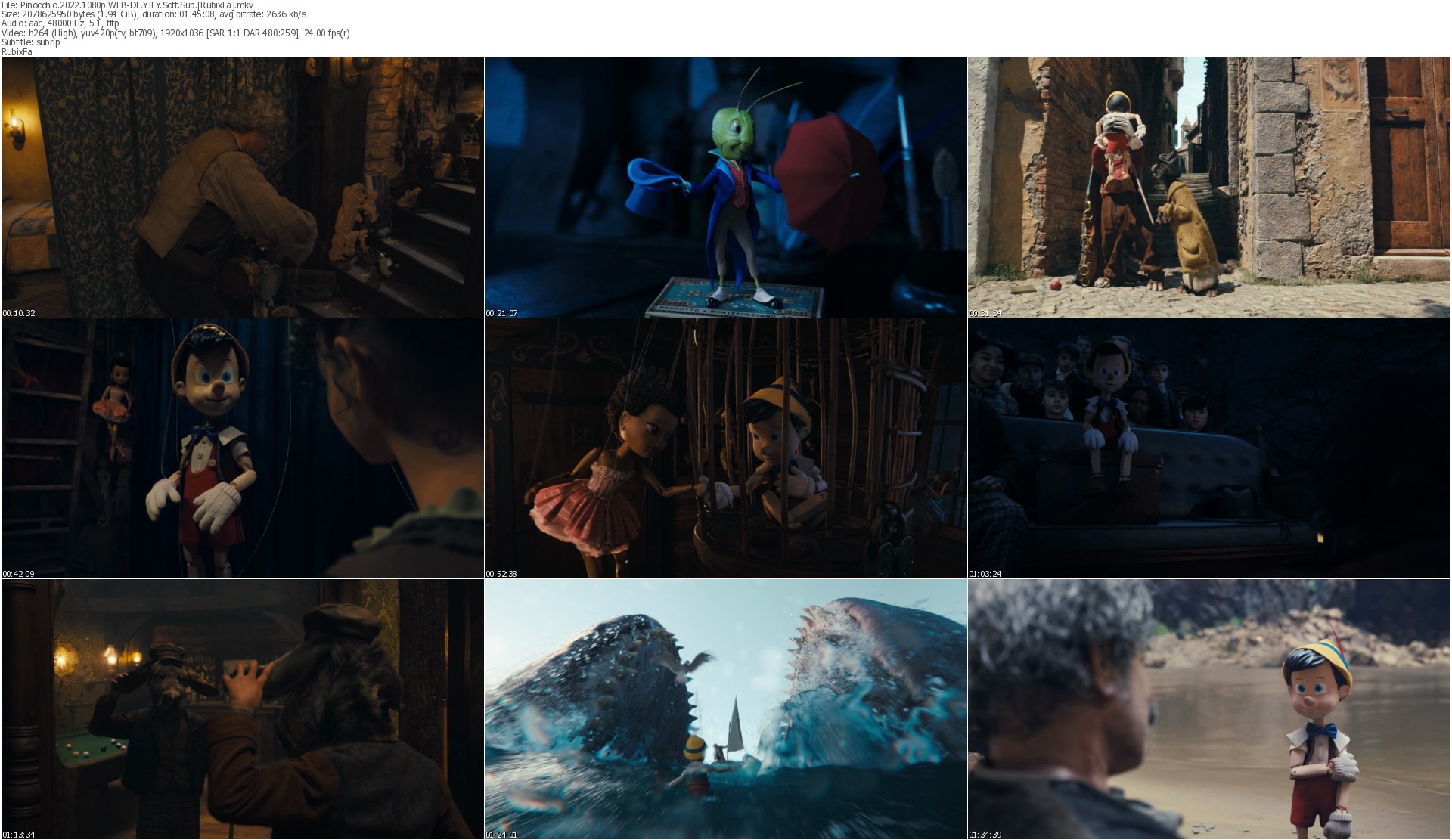Click the 00:52:38 timestamp label
The image size is (1452, 840).
(x=501, y=574)
